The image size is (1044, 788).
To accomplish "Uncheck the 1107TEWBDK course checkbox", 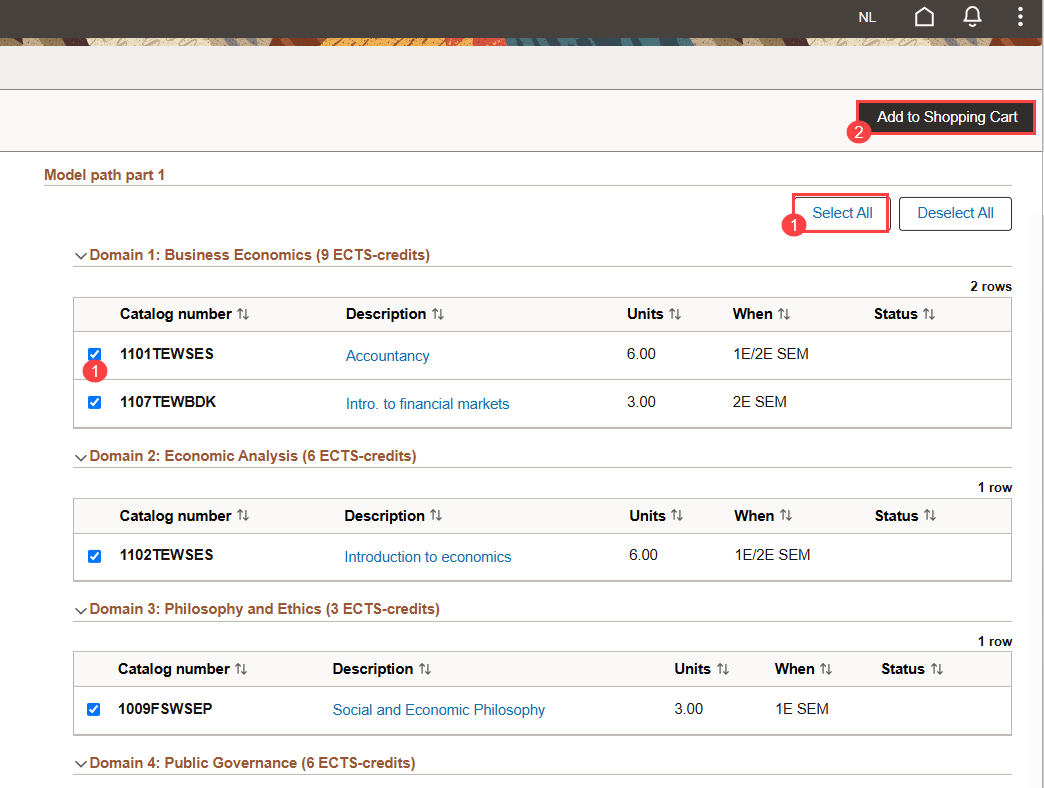I will [95, 403].
